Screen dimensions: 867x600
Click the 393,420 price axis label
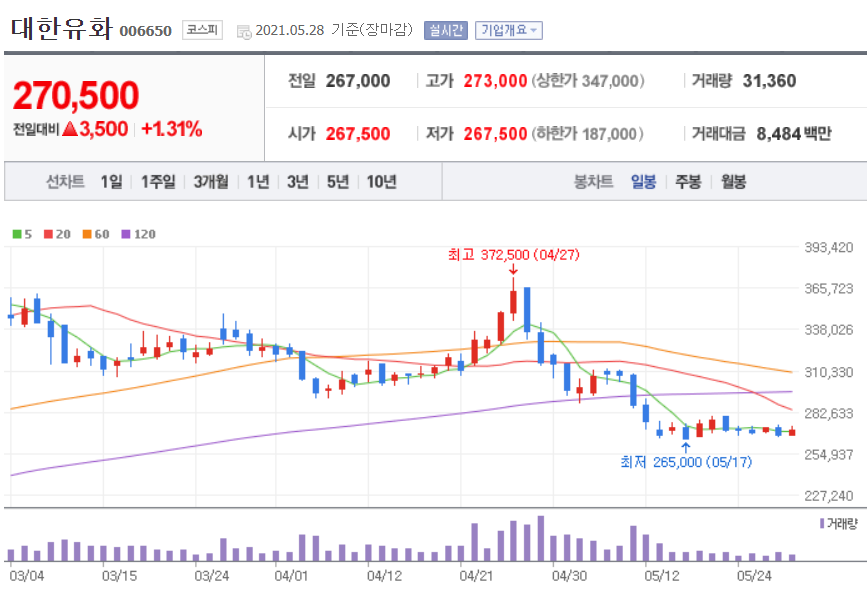point(828,248)
